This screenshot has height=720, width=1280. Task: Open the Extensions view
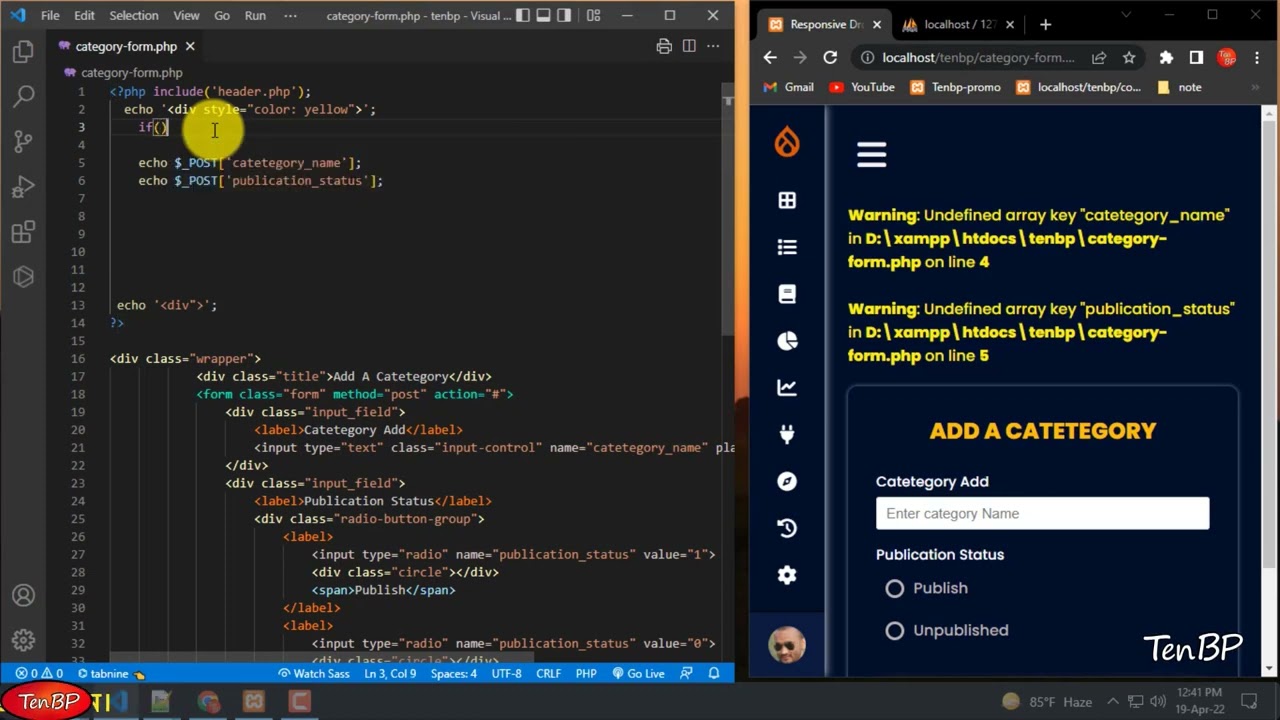coord(23,233)
